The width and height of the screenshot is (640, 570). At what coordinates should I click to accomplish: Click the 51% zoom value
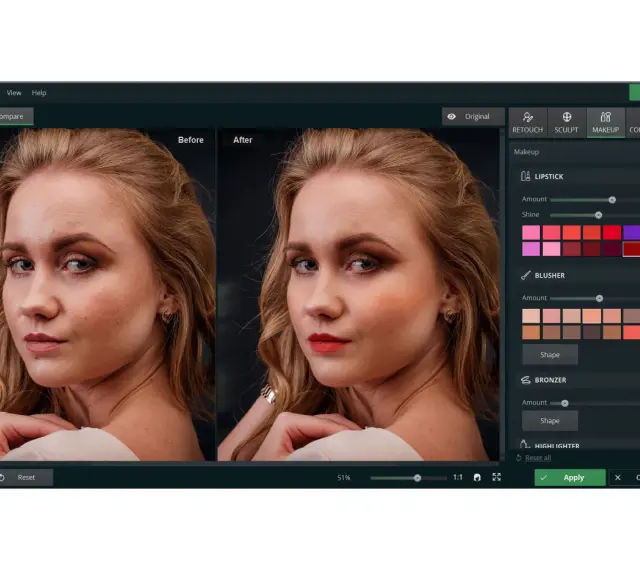[344, 478]
